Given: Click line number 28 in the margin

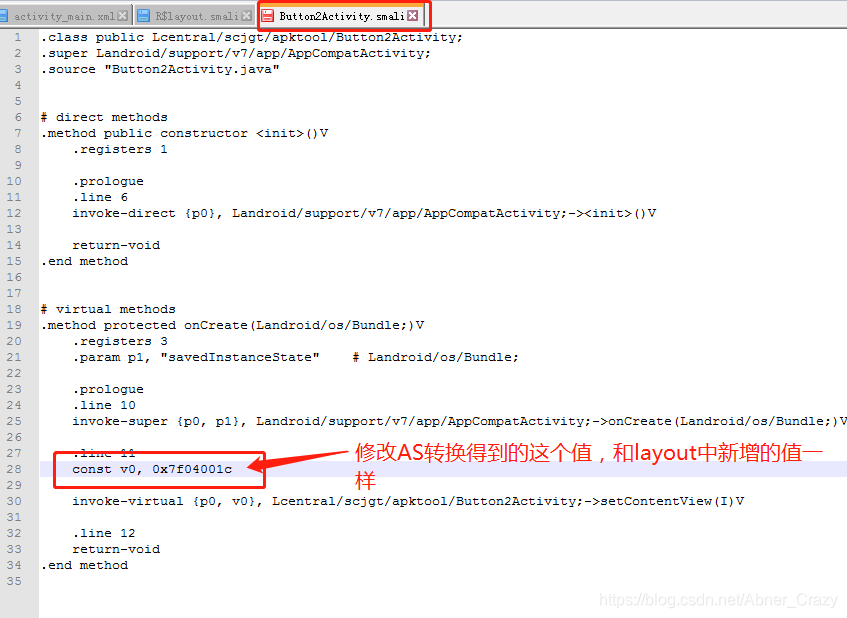Looking at the screenshot, I should click(x=14, y=469).
